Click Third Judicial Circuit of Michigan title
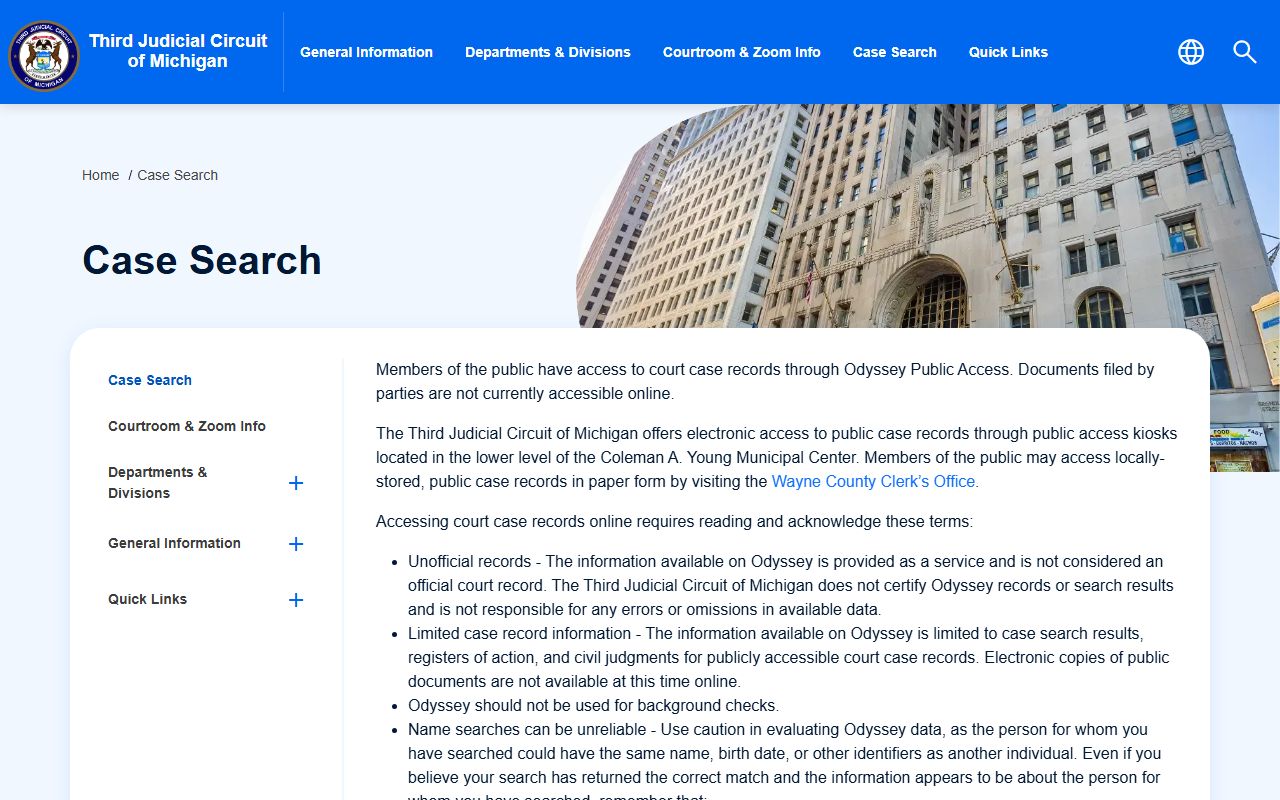The width and height of the screenshot is (1280, 800). click(x=178, y=51)
